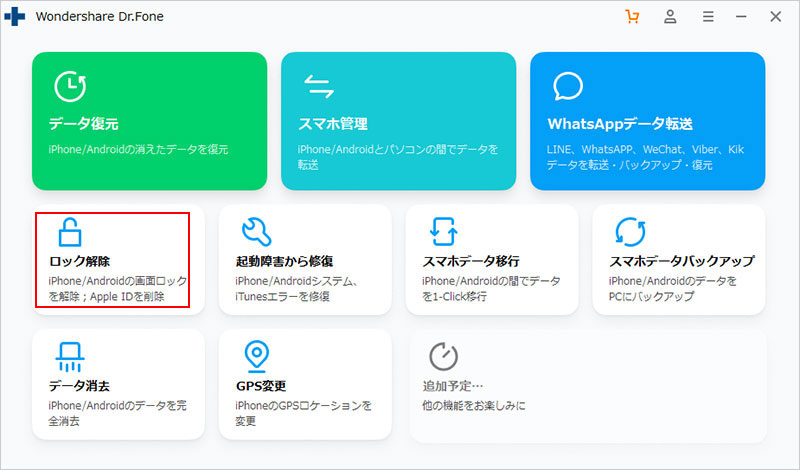The image size is (800, 470).
Task: Click 'iPhoneのGPSロケーションを変更' description
Action: coord(304,413)
